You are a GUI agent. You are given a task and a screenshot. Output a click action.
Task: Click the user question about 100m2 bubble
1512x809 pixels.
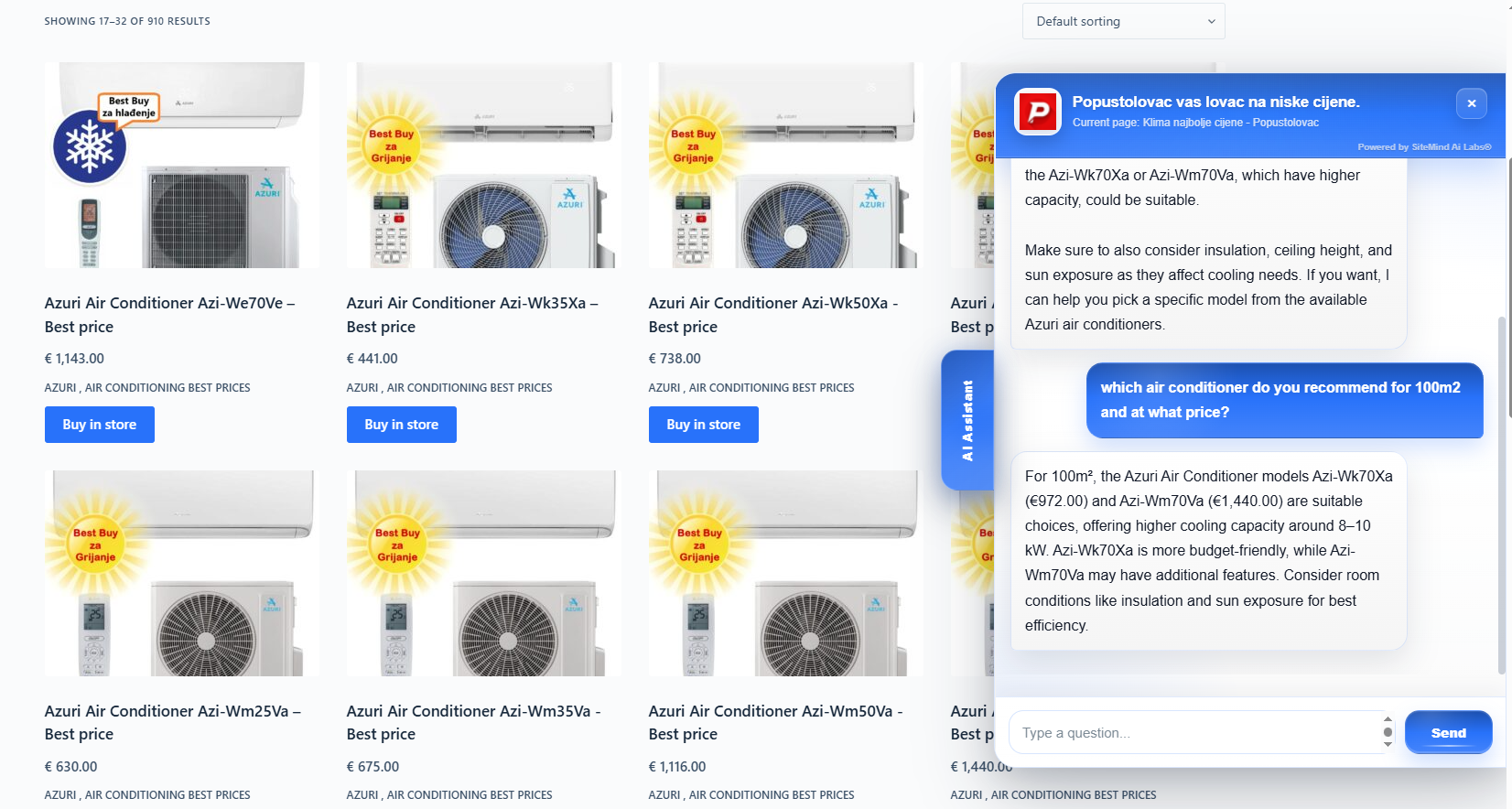1284,400
